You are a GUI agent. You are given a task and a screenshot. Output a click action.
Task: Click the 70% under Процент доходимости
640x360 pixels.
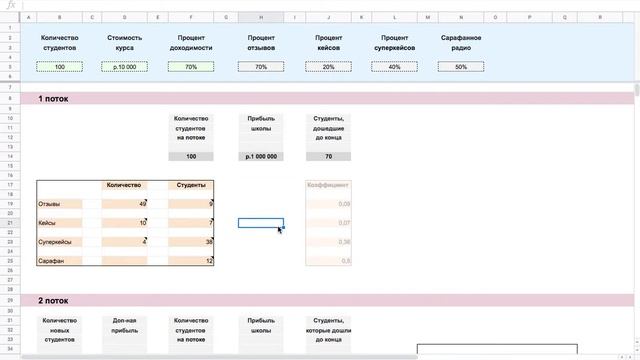191,67
